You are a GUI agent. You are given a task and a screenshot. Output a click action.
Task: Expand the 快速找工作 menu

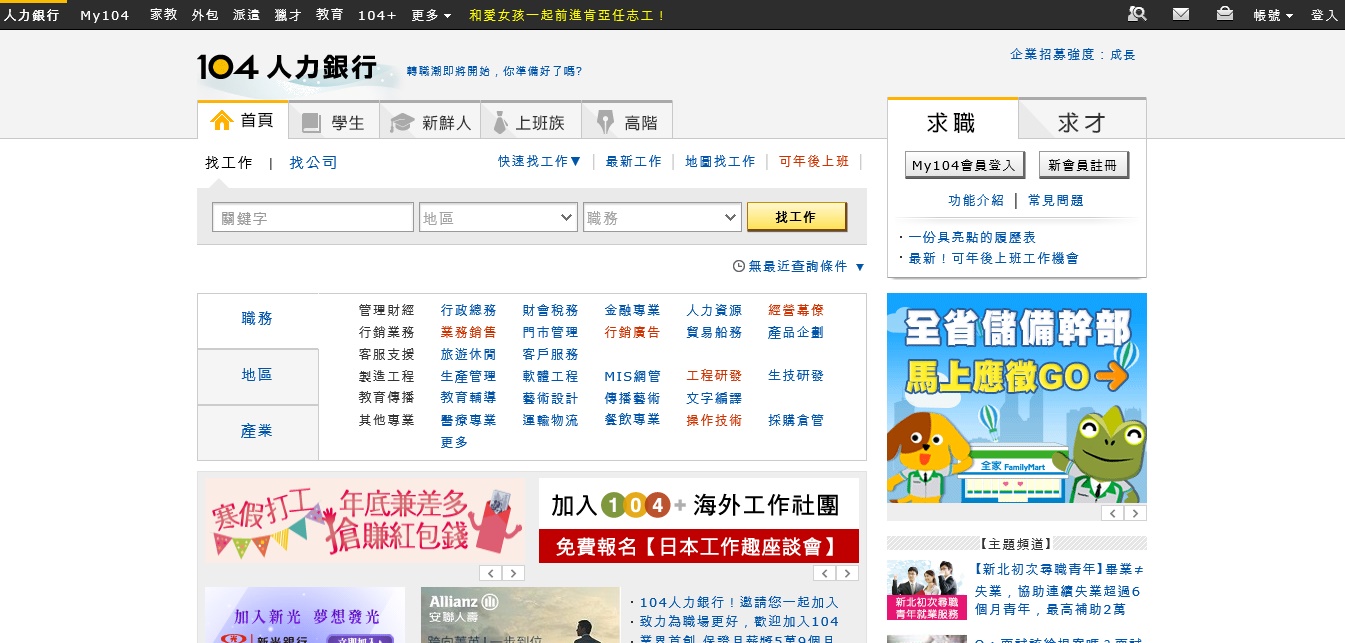point(538,161)
